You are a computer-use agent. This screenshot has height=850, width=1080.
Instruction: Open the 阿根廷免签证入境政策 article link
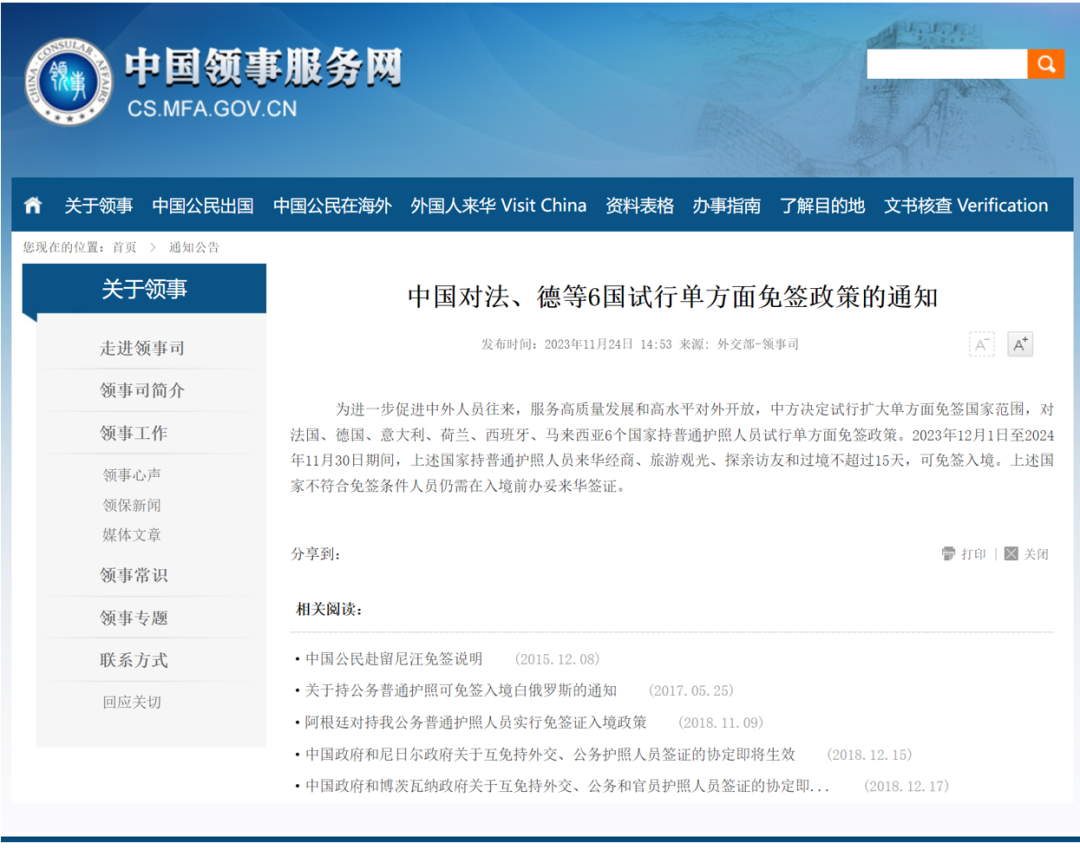coord(470,722)
